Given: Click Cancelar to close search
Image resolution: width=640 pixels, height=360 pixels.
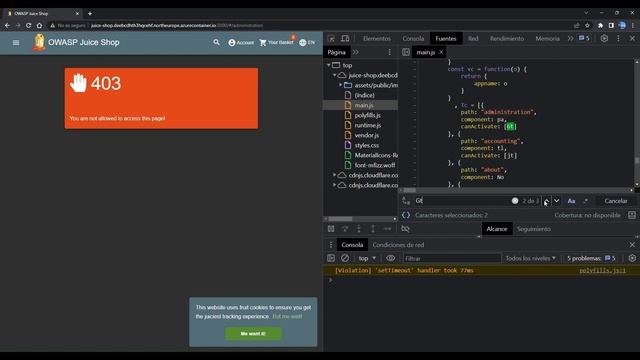Looking at the screenshot, I should (x=616, y=201).
